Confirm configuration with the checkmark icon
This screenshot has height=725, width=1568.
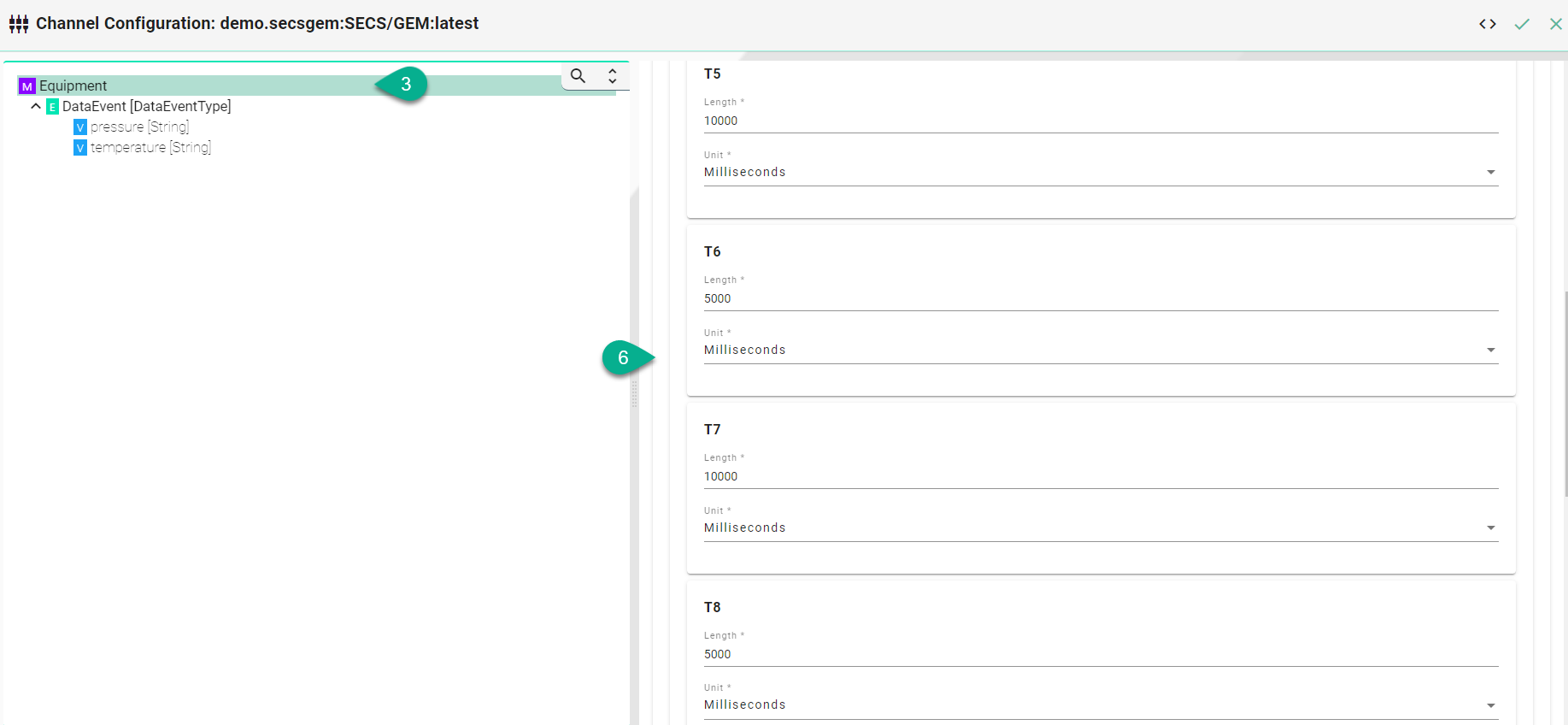click(x=1521, y=24)
